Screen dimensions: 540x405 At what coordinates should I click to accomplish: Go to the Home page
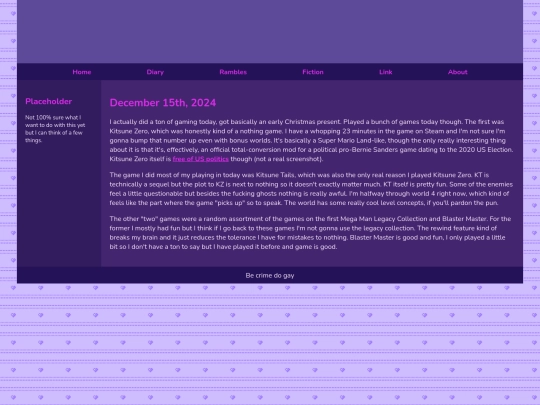82,72
